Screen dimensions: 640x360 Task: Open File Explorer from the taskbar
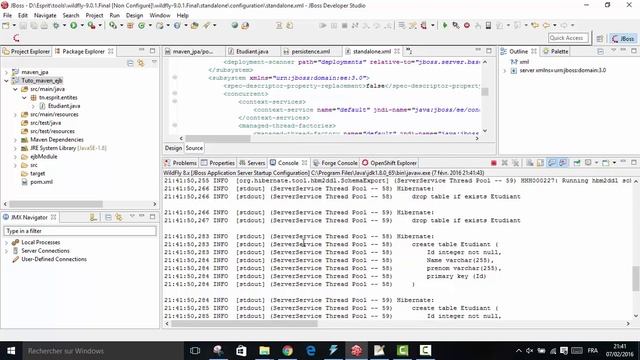click(264, 351)
